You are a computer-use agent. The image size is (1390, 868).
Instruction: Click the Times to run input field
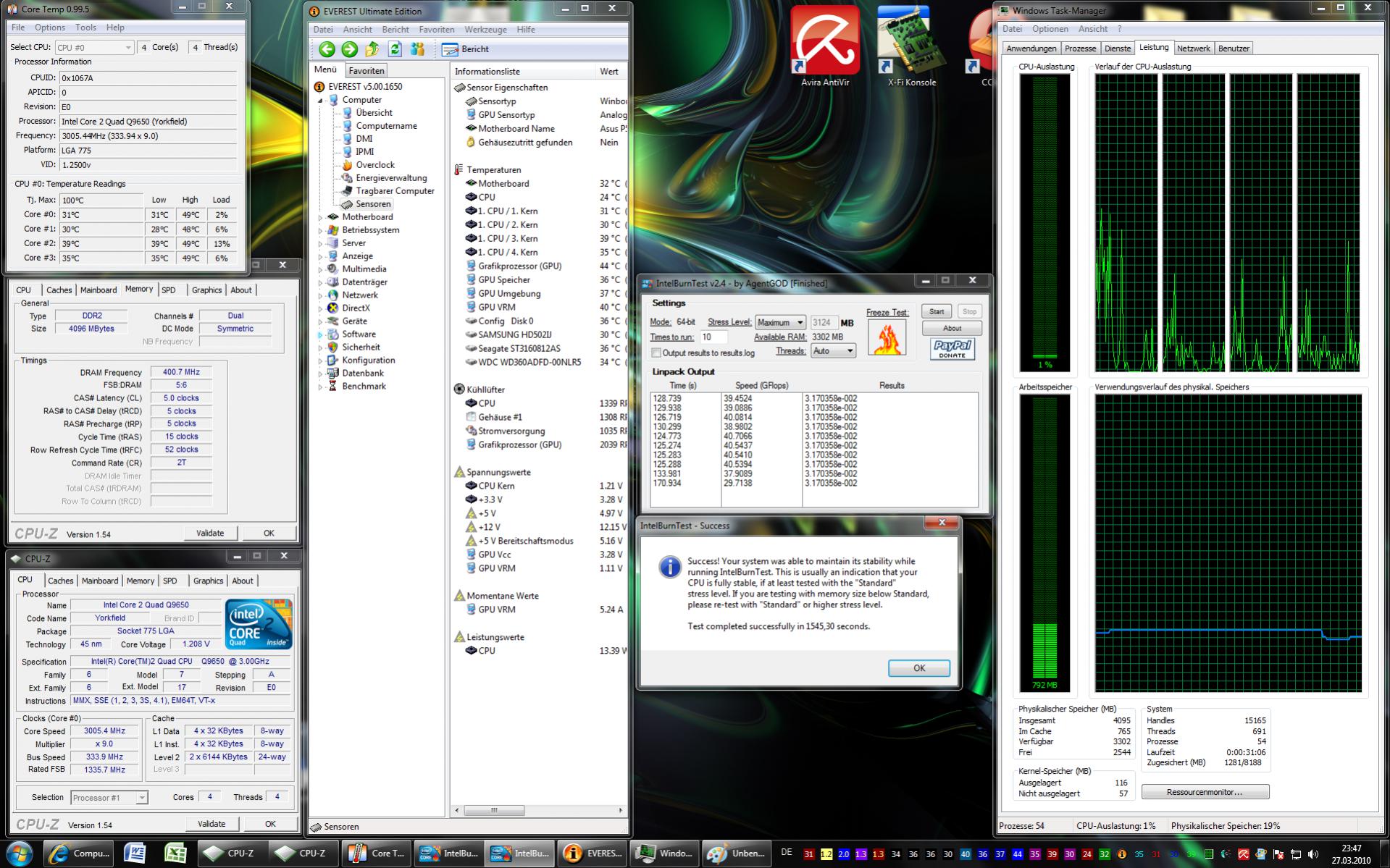[x=713, y=337]
